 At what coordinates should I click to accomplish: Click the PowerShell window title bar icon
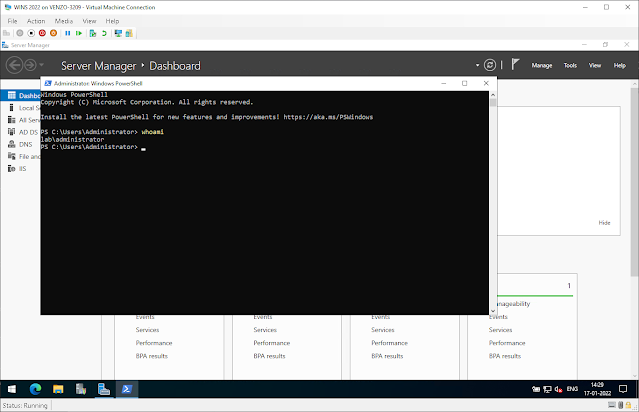[48, 83]
